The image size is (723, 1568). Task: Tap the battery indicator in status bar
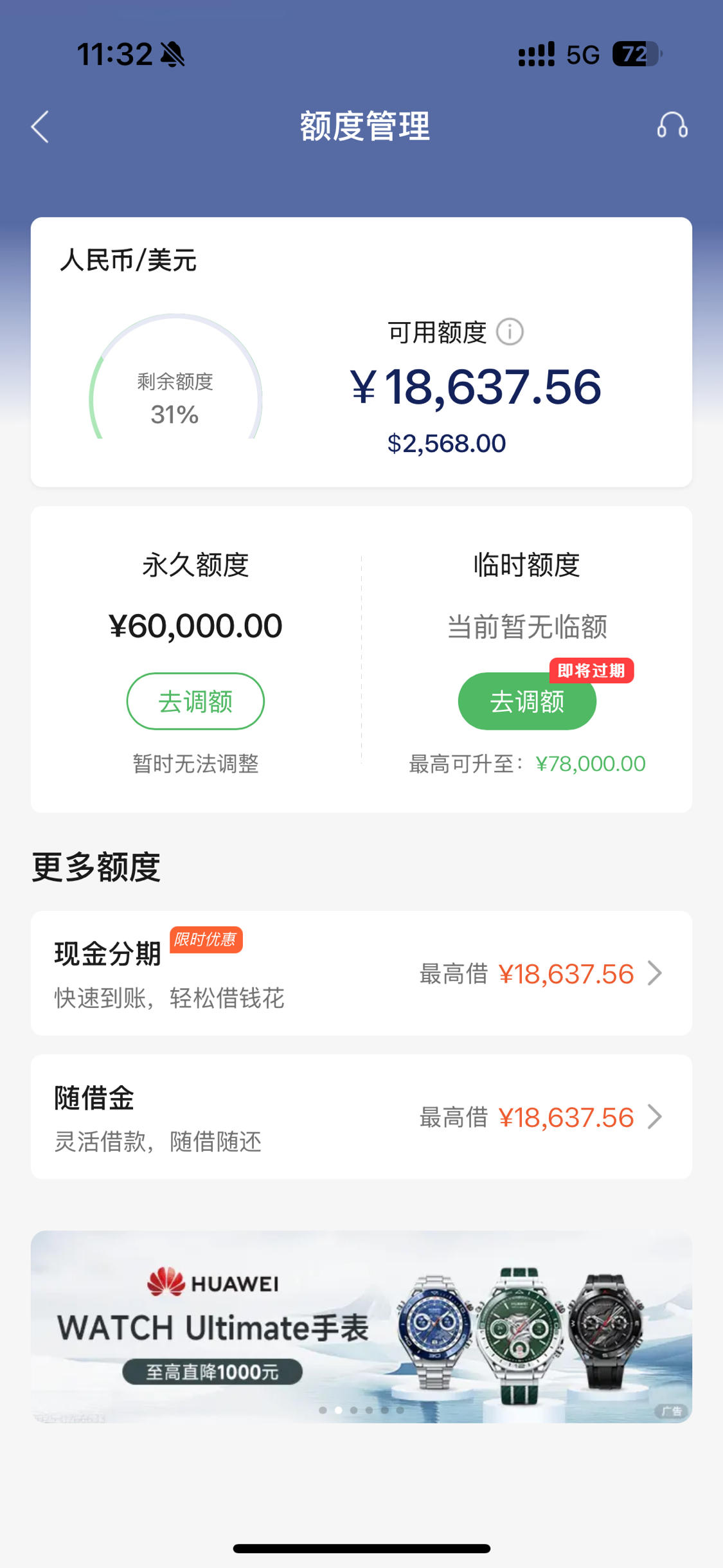pos(636,55)
